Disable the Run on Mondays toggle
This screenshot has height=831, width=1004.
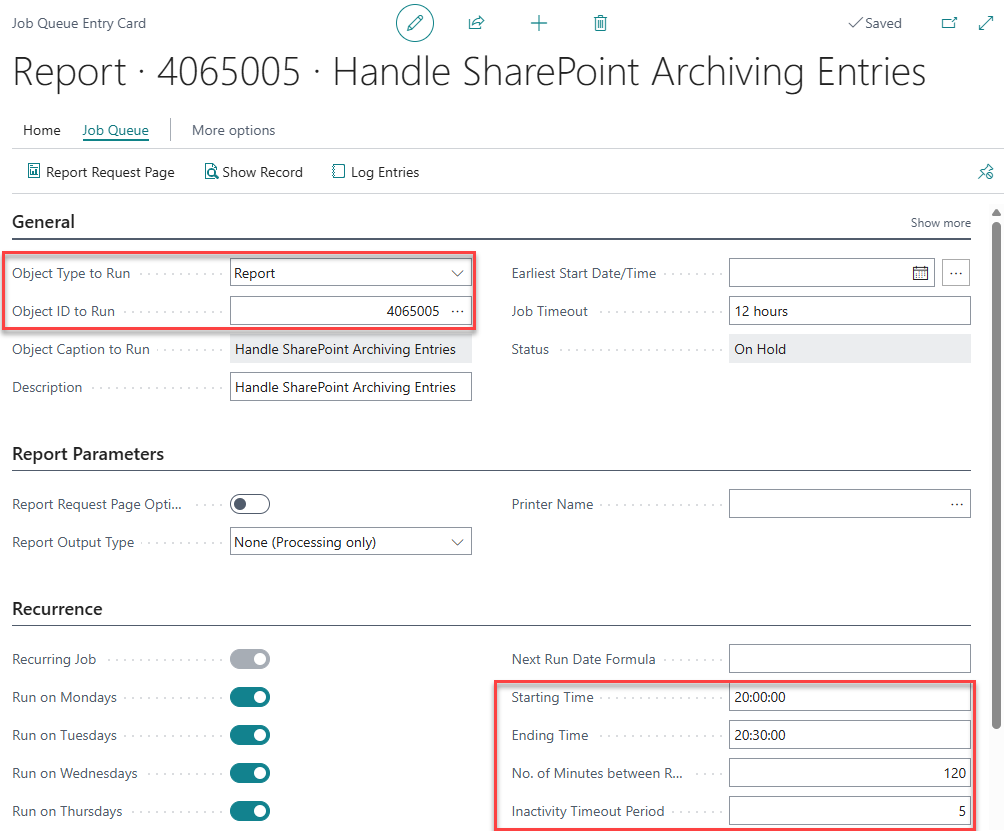point(250,697)
